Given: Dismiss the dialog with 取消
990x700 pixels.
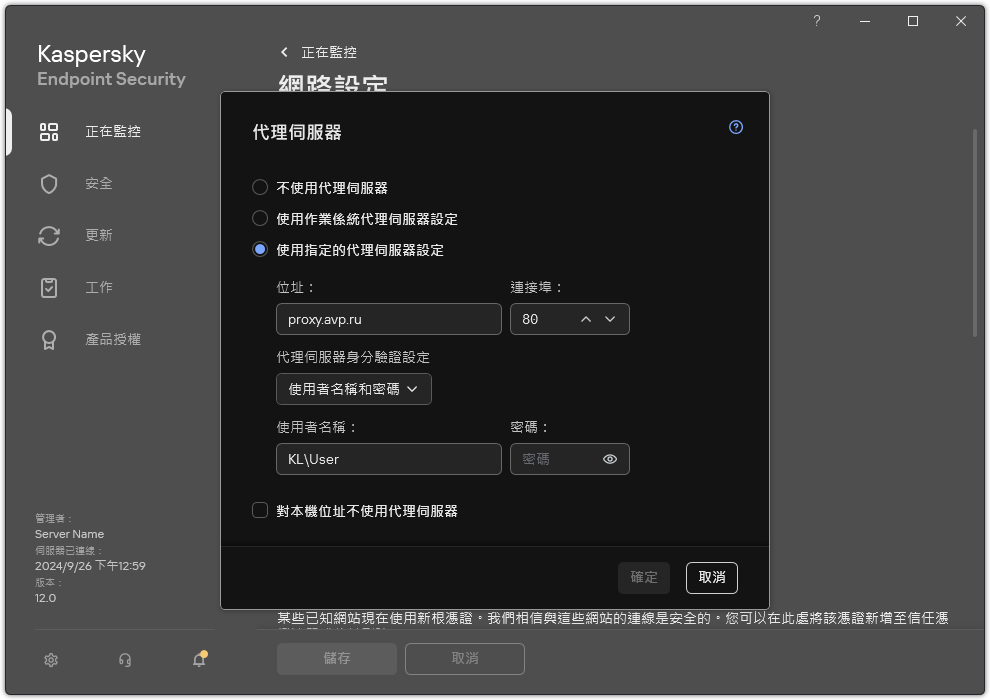Looking at the screenshot, I should coord(711,578).
